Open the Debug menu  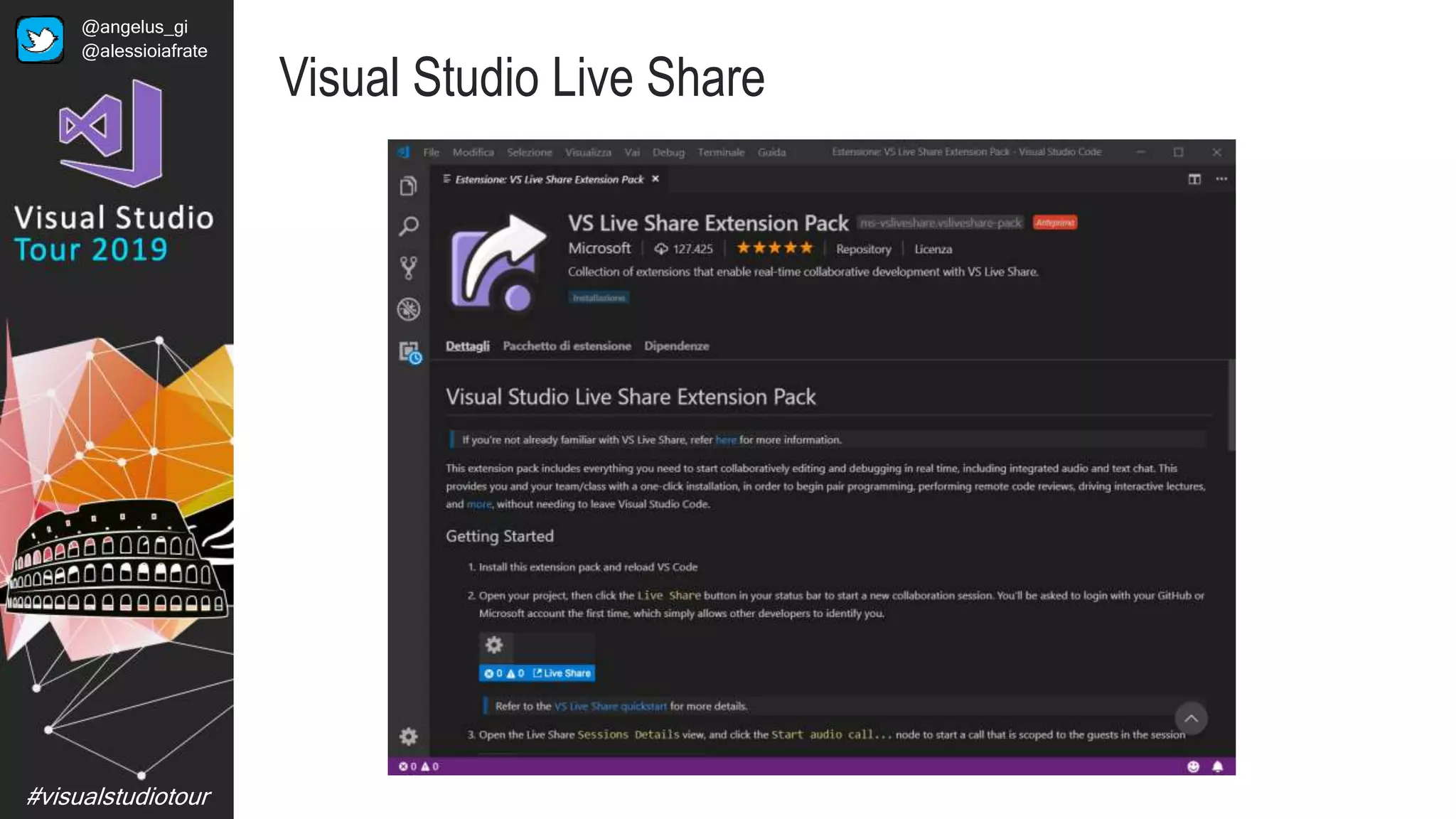[668, 152]
